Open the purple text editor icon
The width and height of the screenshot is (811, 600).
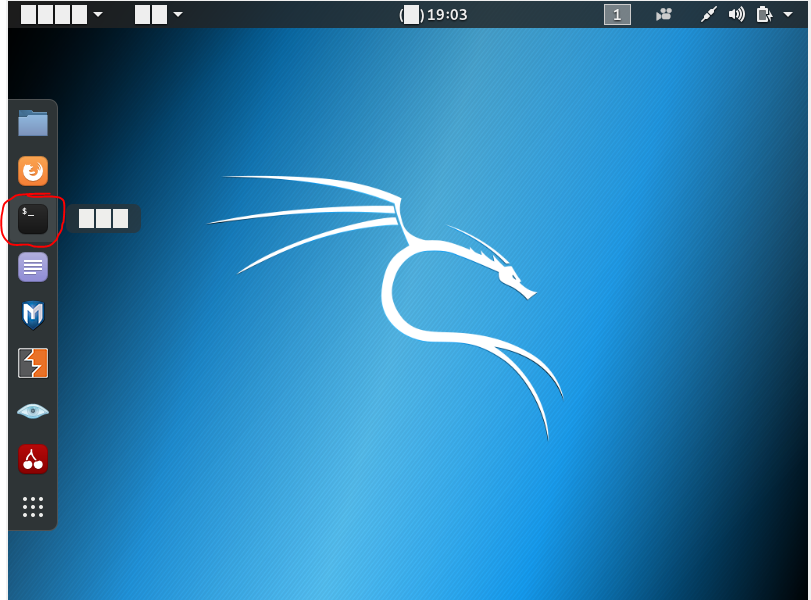coord(33,267)
